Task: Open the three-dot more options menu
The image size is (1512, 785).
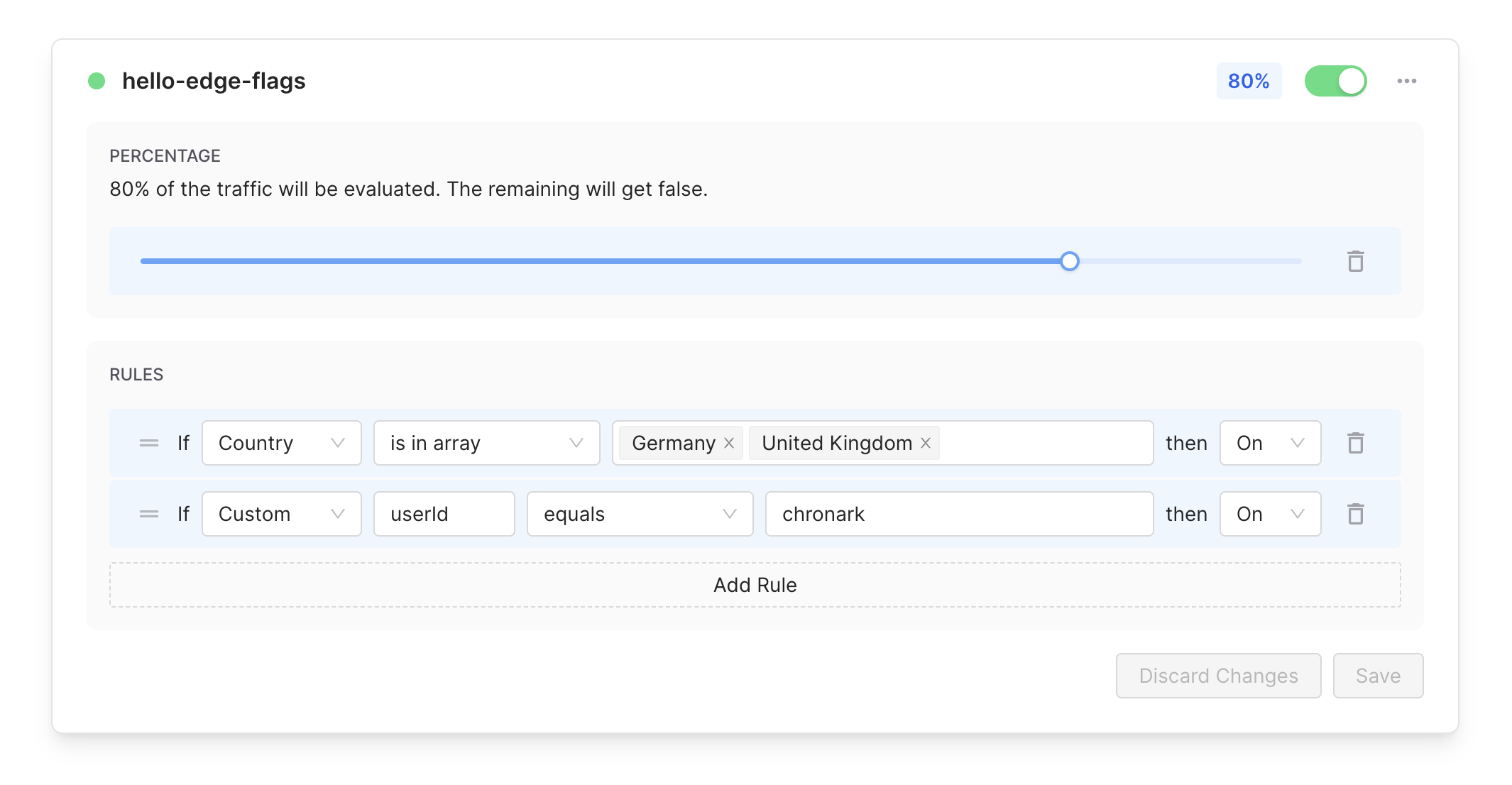Action: click(1406, 81)
